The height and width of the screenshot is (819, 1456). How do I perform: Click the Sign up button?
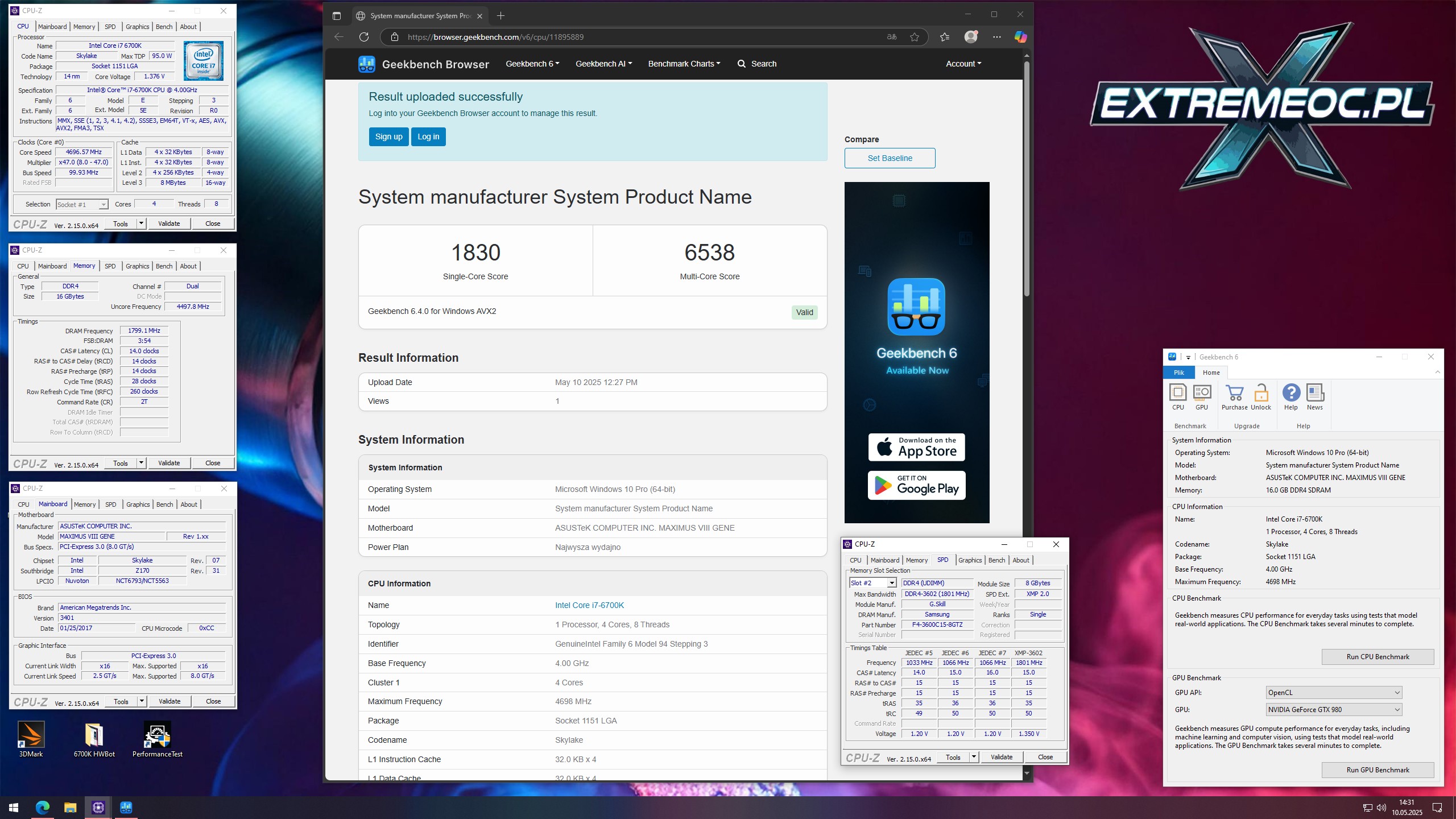pyautogui.click(x=388, y=136)
